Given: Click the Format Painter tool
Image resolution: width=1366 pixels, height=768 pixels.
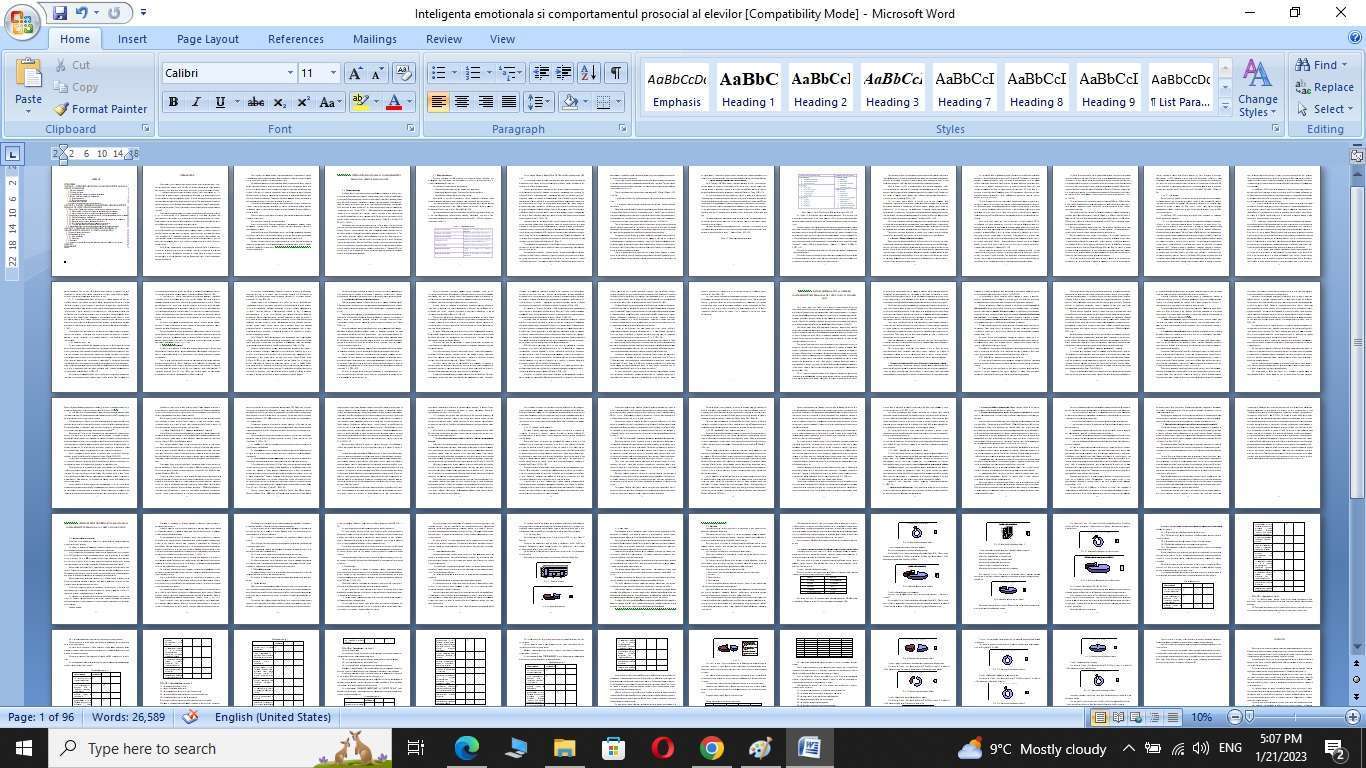Looking at the screenshot, I should 100,109.
